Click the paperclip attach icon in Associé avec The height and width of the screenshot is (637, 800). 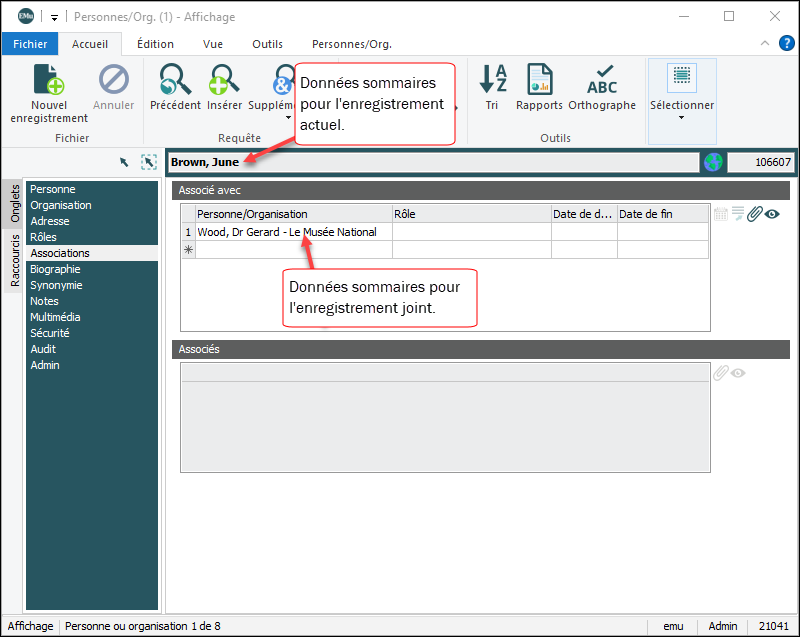[755, 213]
